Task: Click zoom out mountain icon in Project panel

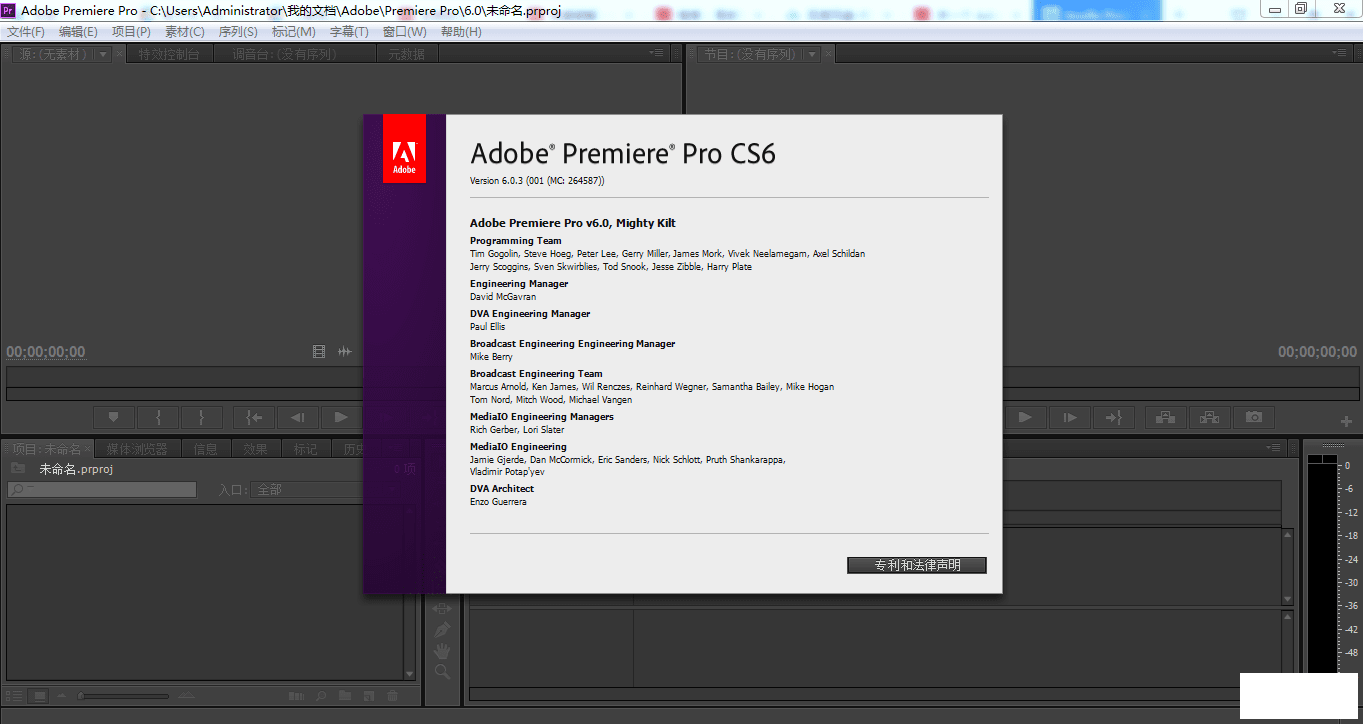Action: click(x=62, y=696)
